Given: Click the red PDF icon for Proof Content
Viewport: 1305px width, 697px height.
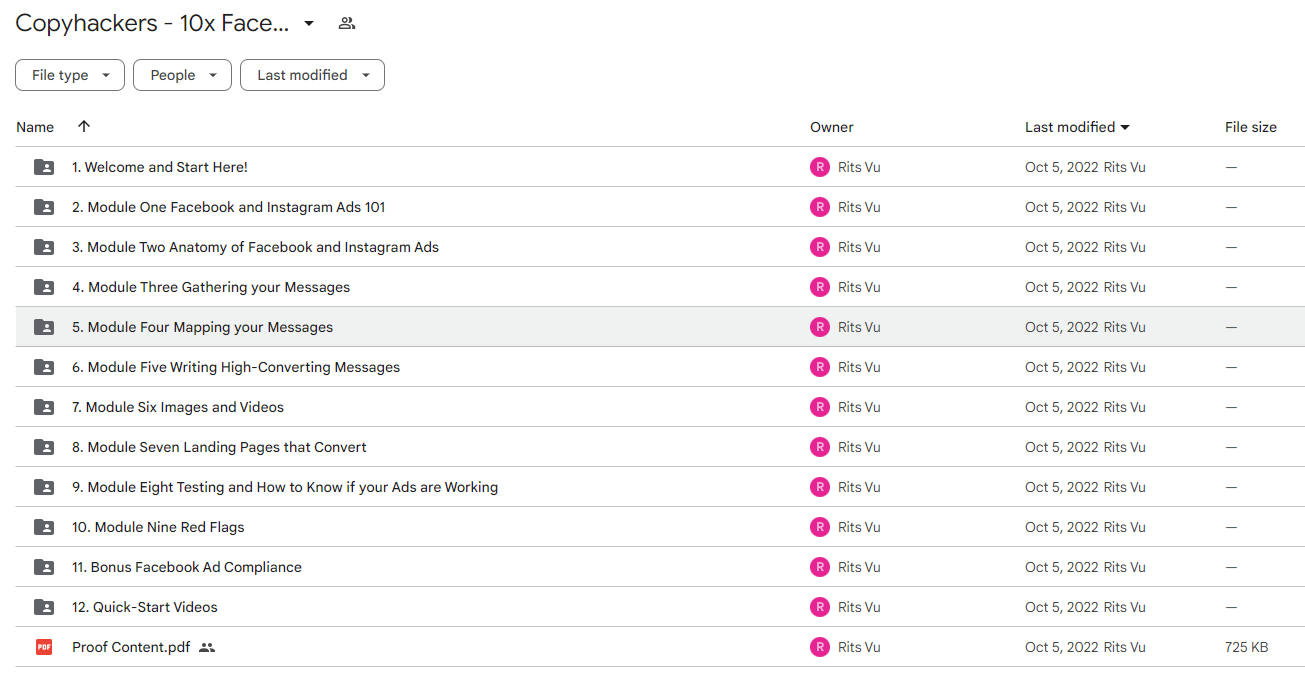Looking at the screenshot, I should (44, 647).
